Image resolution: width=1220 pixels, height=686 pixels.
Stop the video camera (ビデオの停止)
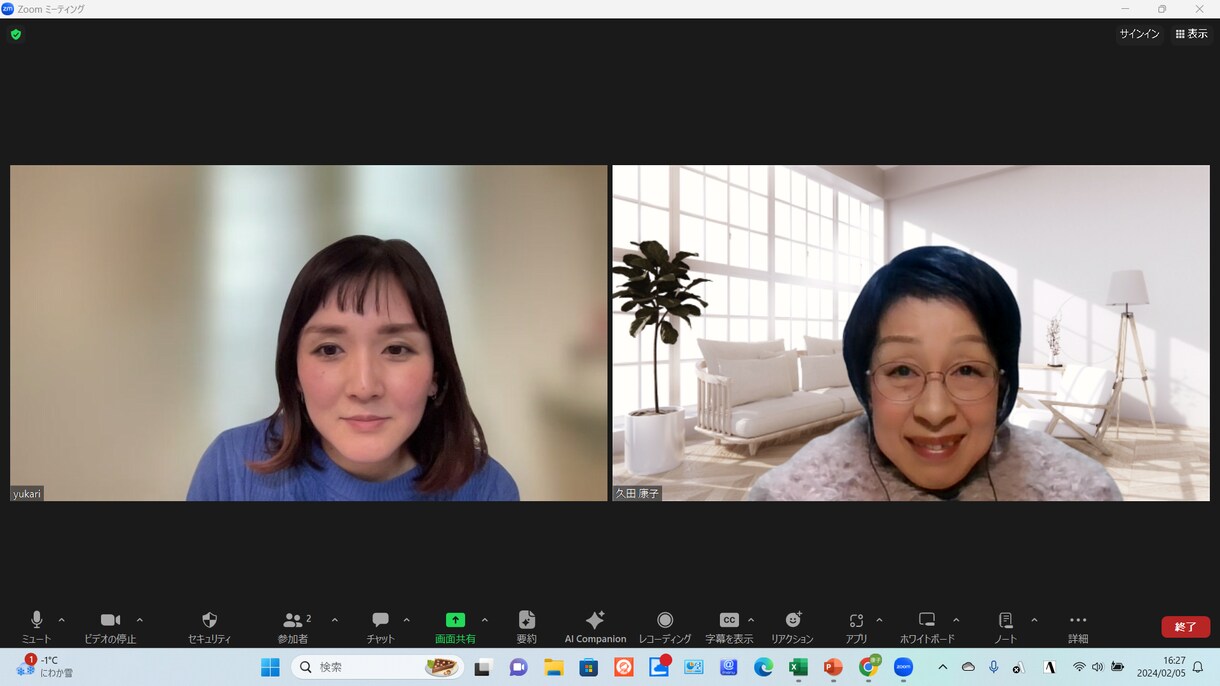coord(110,627)
